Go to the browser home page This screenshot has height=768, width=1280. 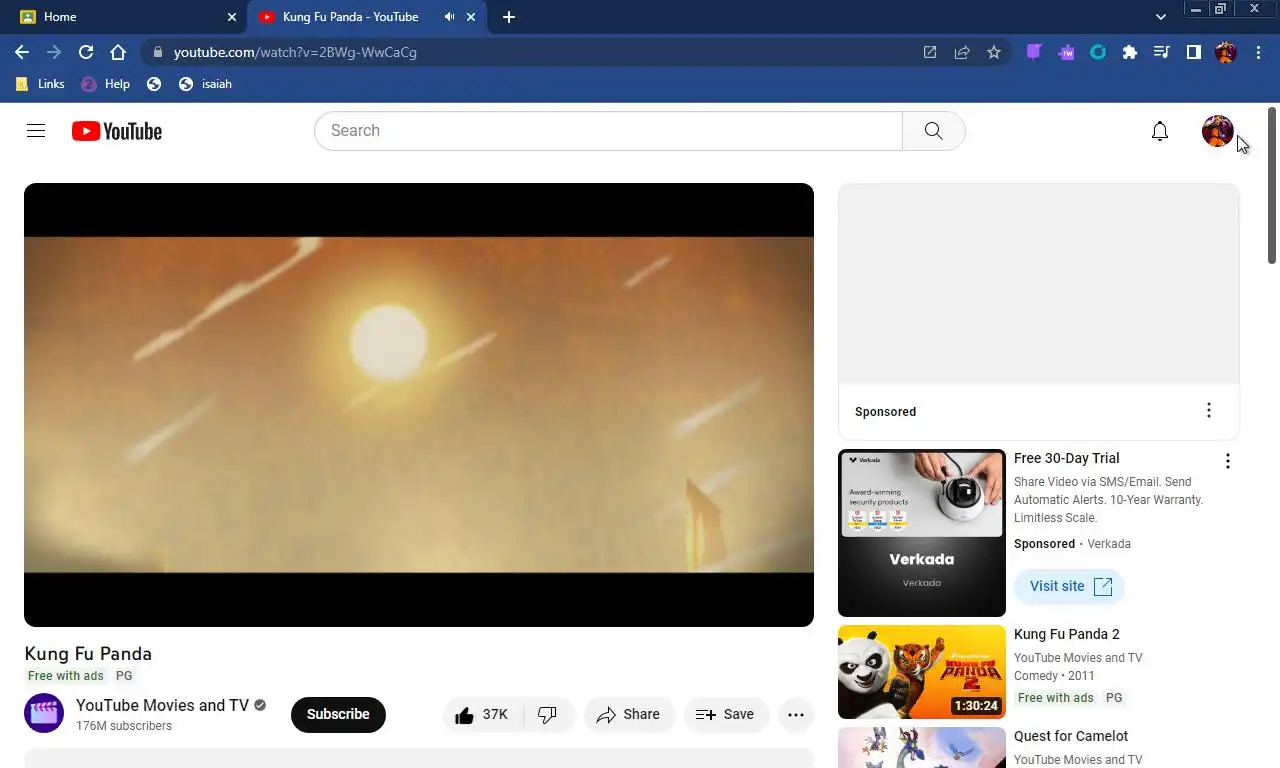(118, 52)
